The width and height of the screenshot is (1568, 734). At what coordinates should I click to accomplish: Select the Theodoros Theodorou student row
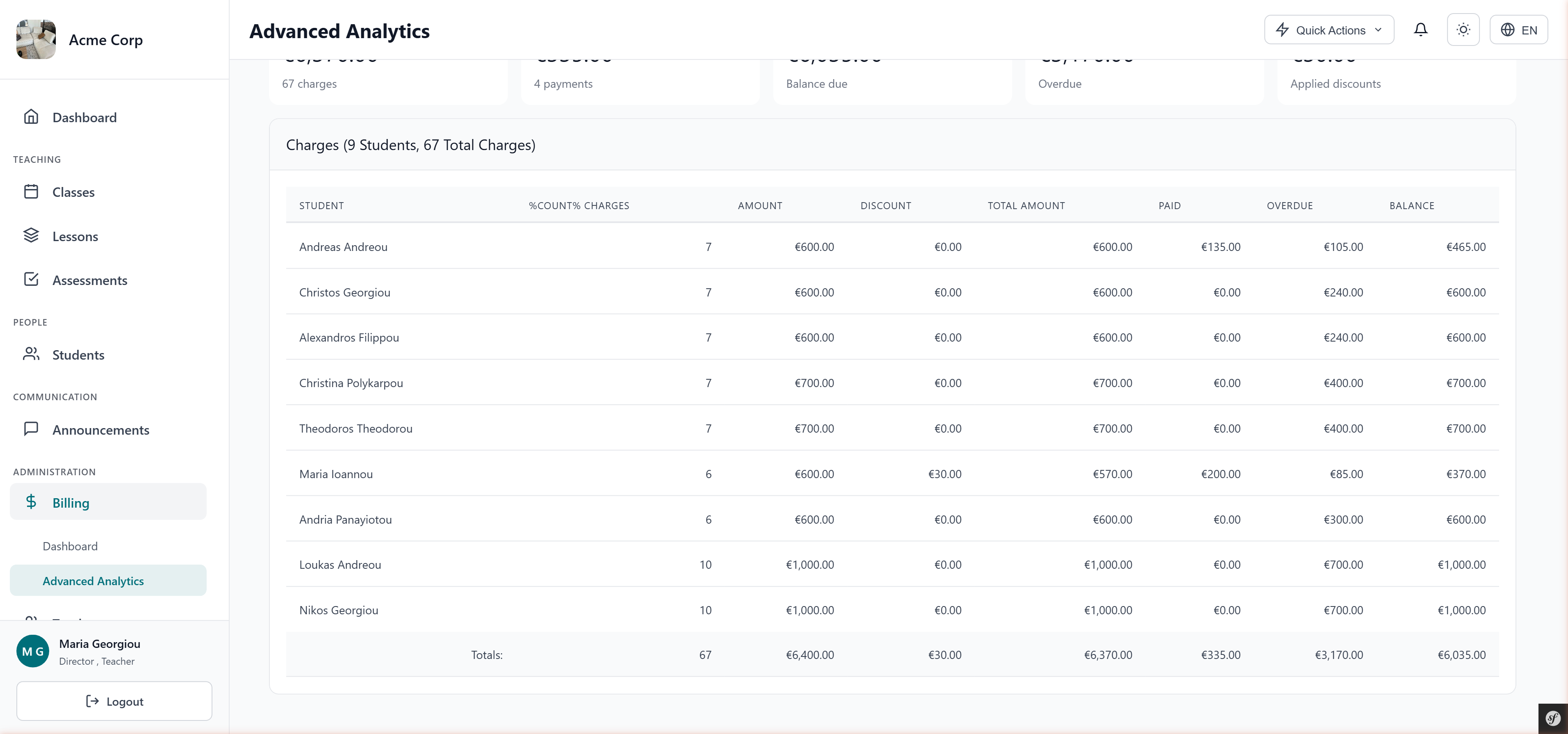(892, 429)
